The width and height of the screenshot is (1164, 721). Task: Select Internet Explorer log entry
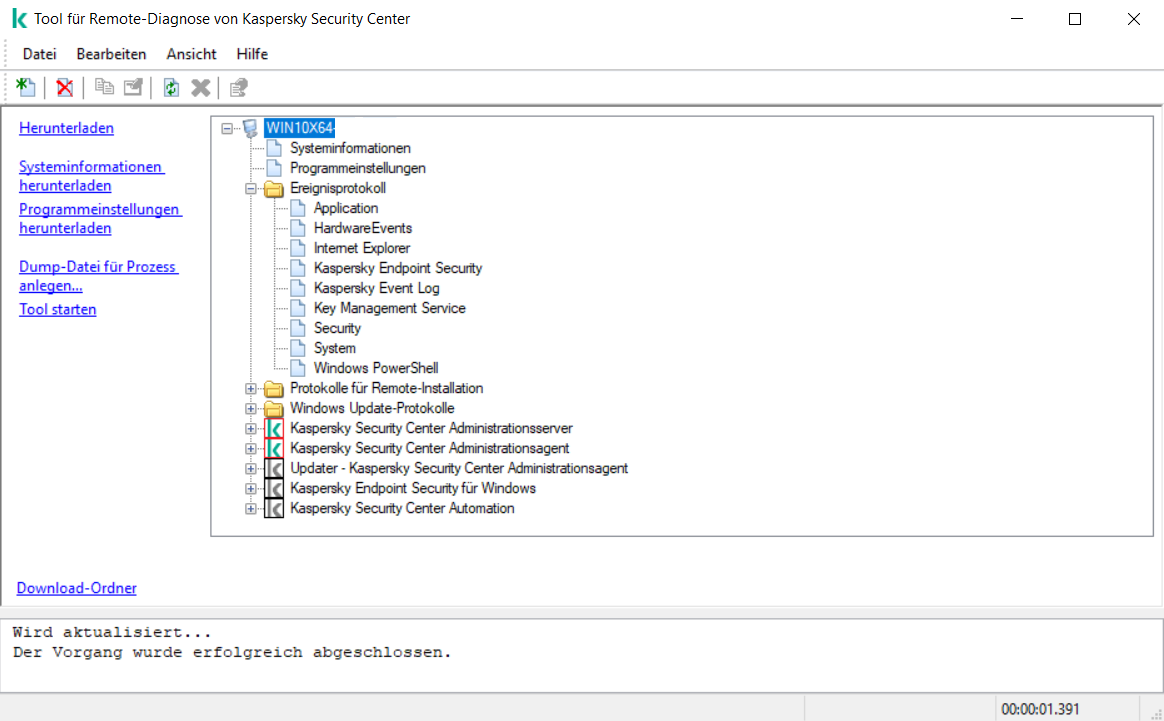362,248
